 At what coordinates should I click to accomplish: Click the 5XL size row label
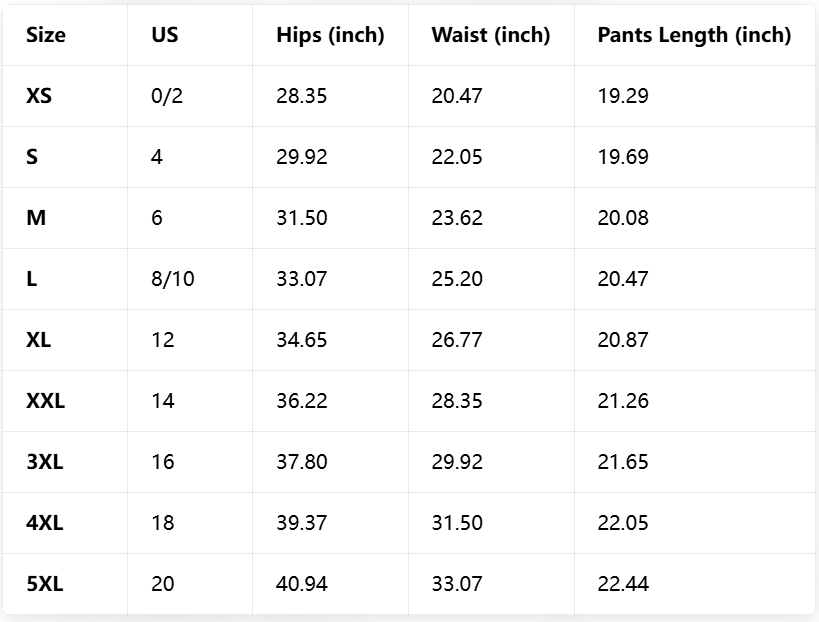tap(45, 584)
